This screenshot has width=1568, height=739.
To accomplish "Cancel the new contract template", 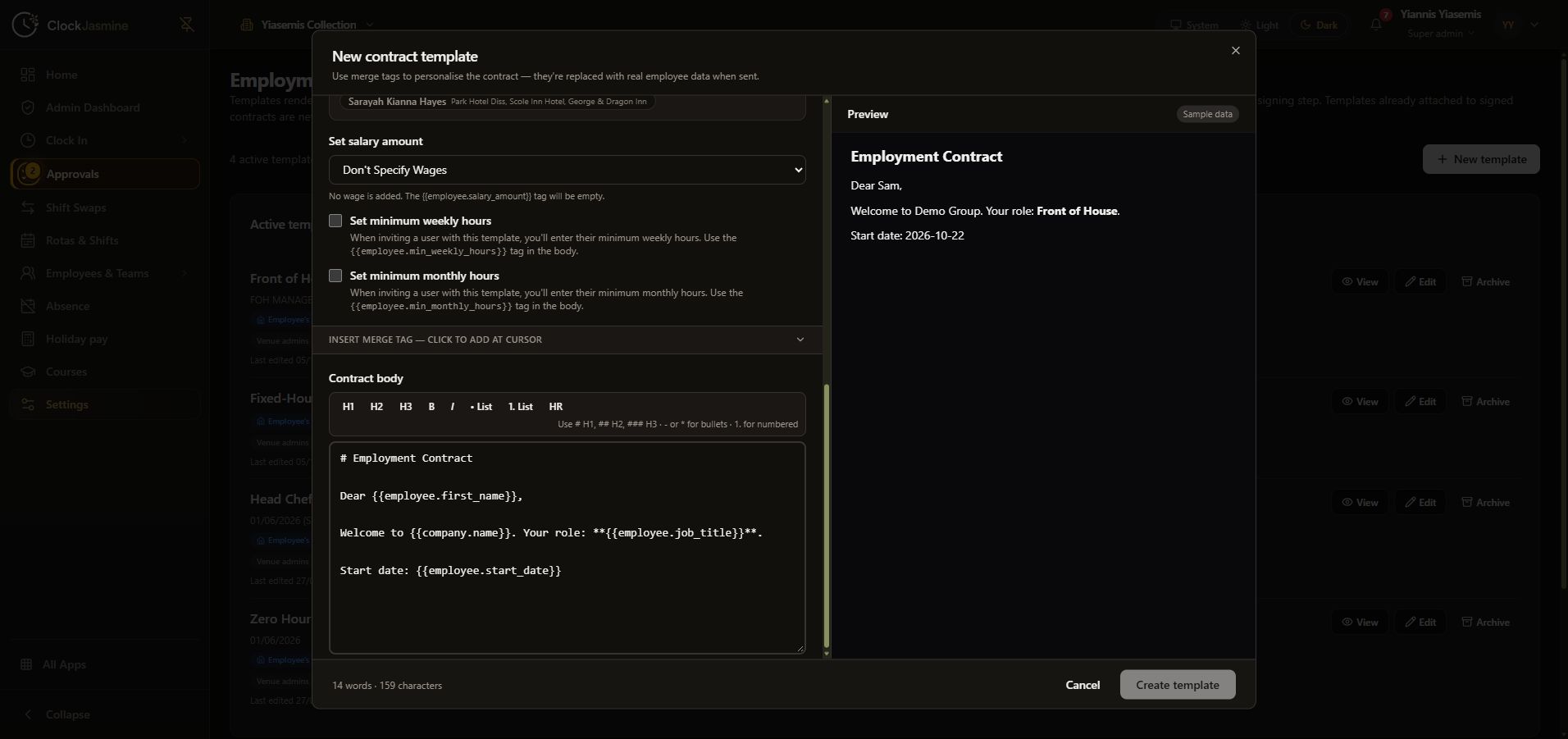I will [x=1083, y=685].
